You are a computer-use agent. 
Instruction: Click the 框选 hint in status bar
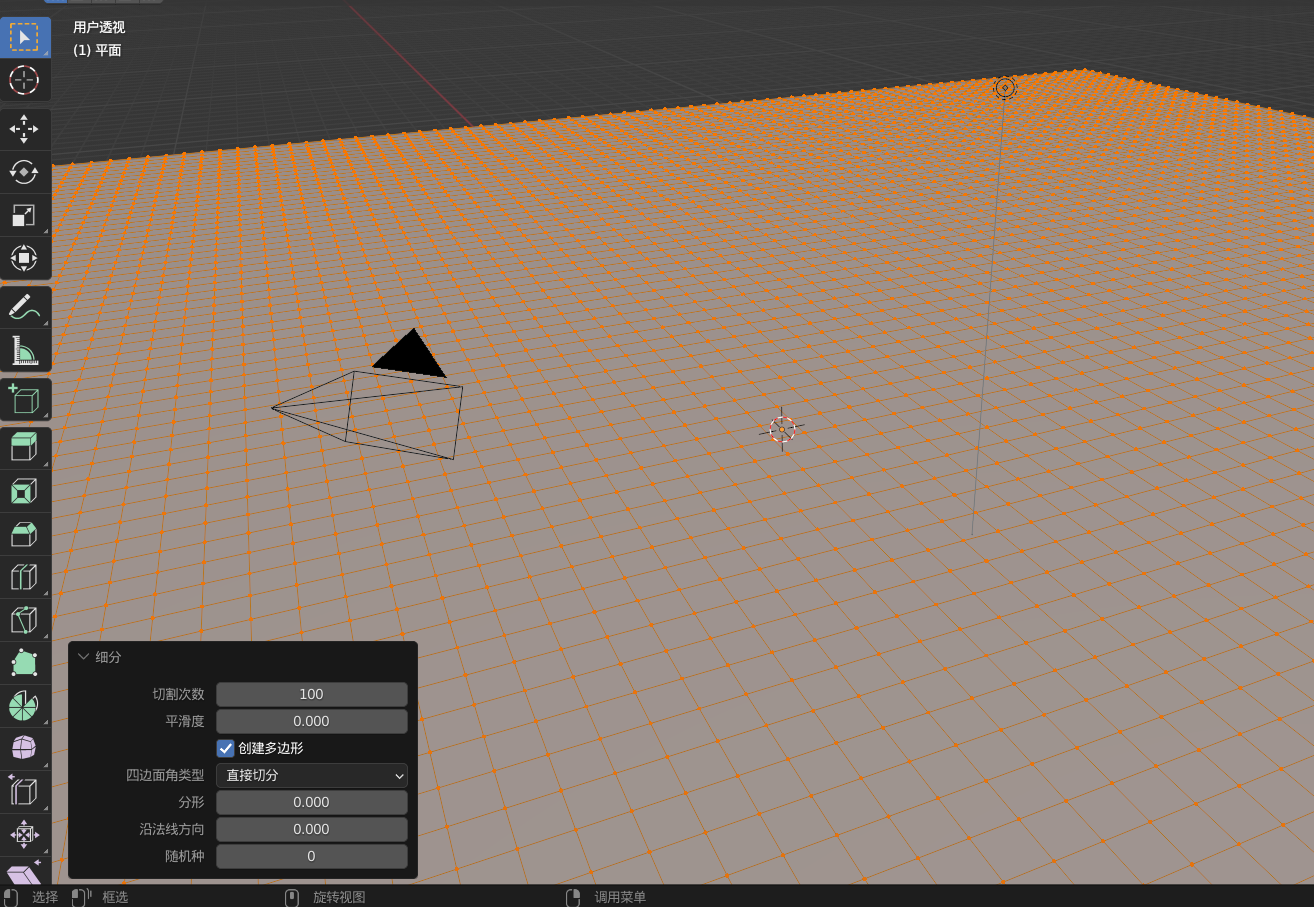(x=115, y=897)
